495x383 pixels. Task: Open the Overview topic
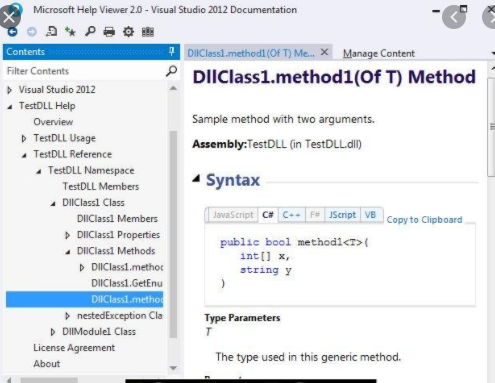[53, 122]
